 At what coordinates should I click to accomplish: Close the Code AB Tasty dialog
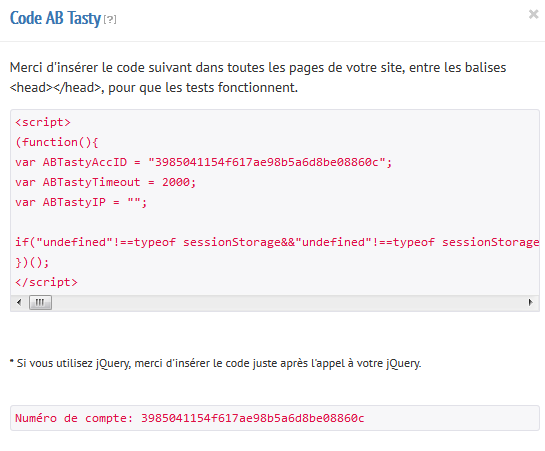(533, 15)
